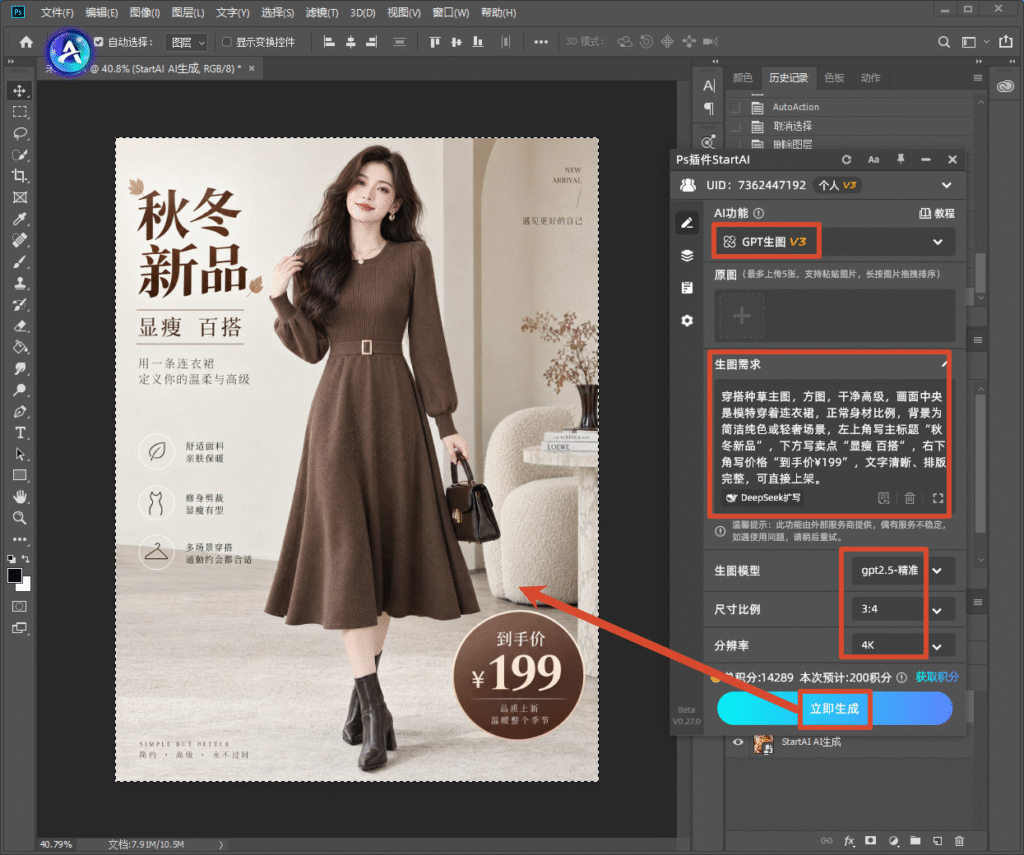Click the Home icon in options bar
The height and width of the screenshot is (855, 1024).
pos(26,42)
